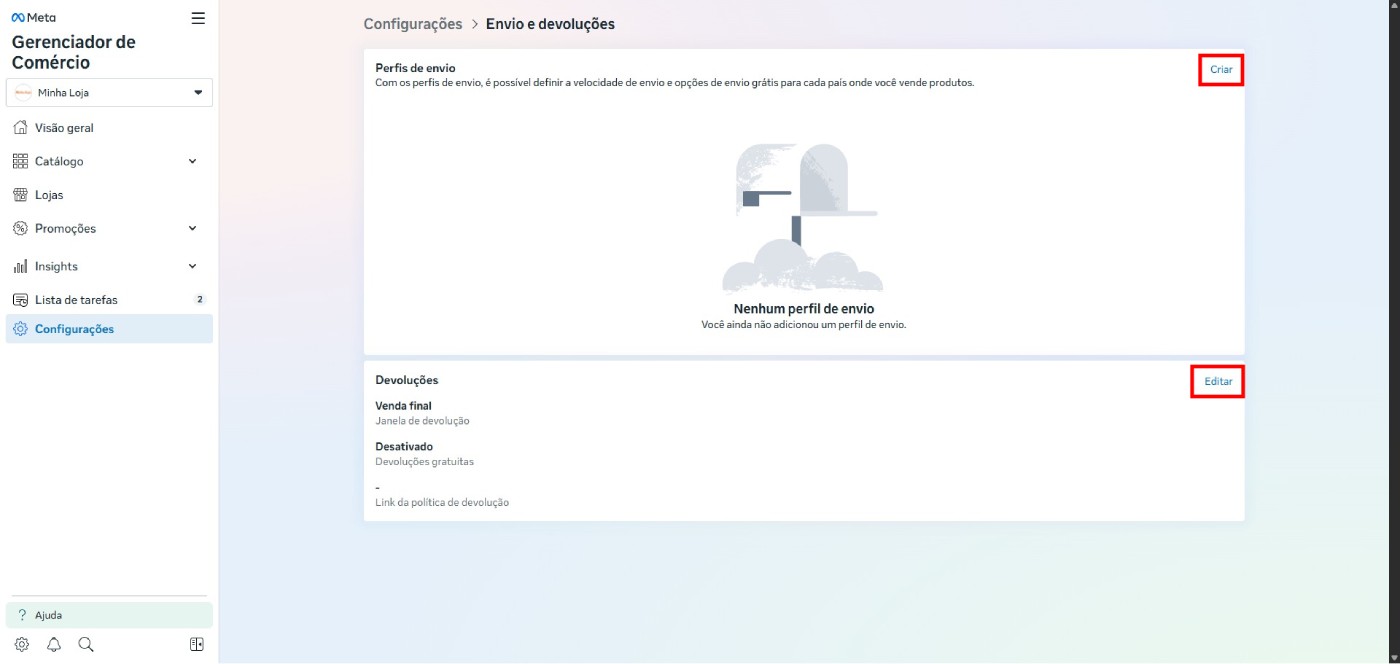
Task: Toggle the sidebar panel layout icon
Action: [x=197, y=644]
